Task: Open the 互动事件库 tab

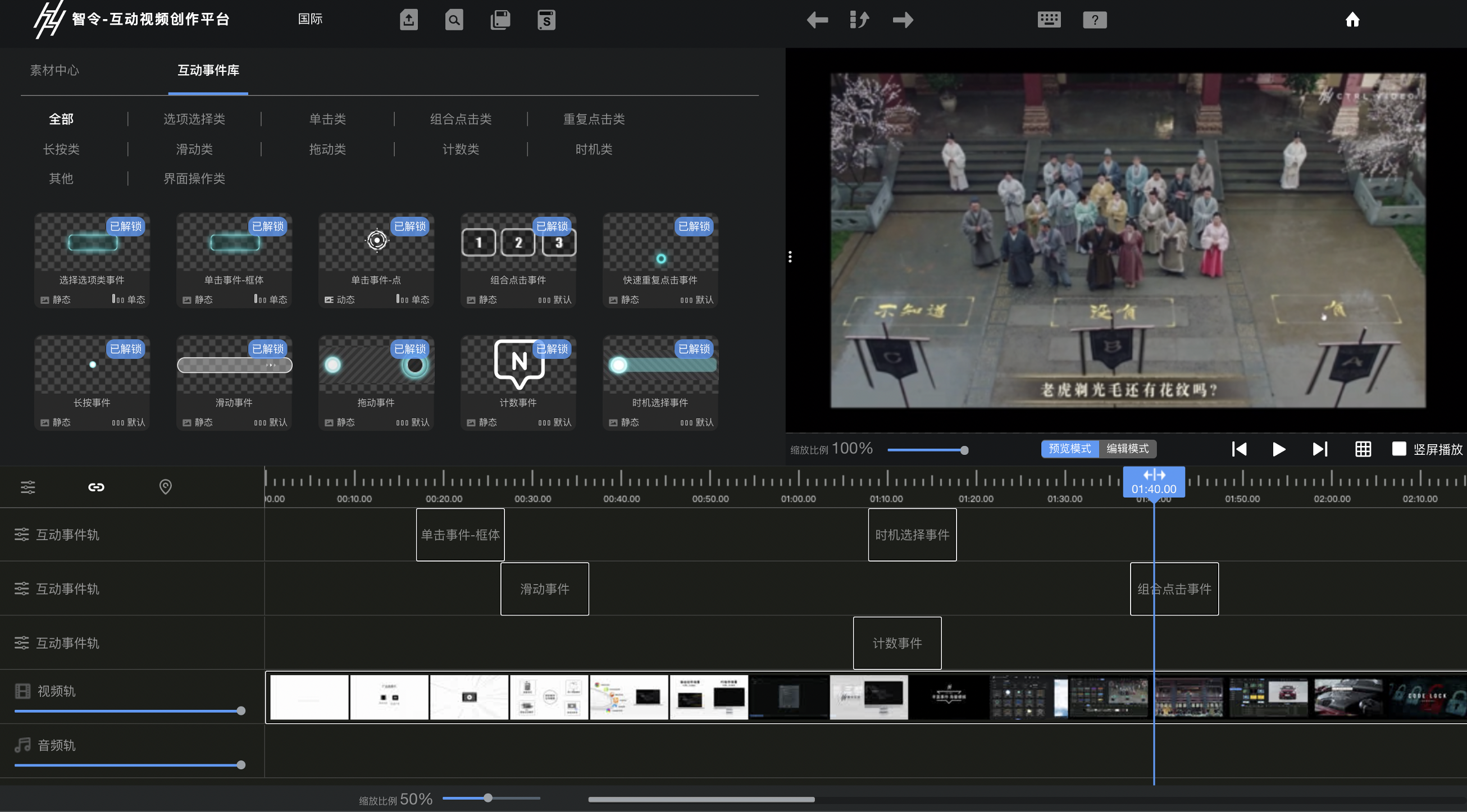Action: point(208,70)
